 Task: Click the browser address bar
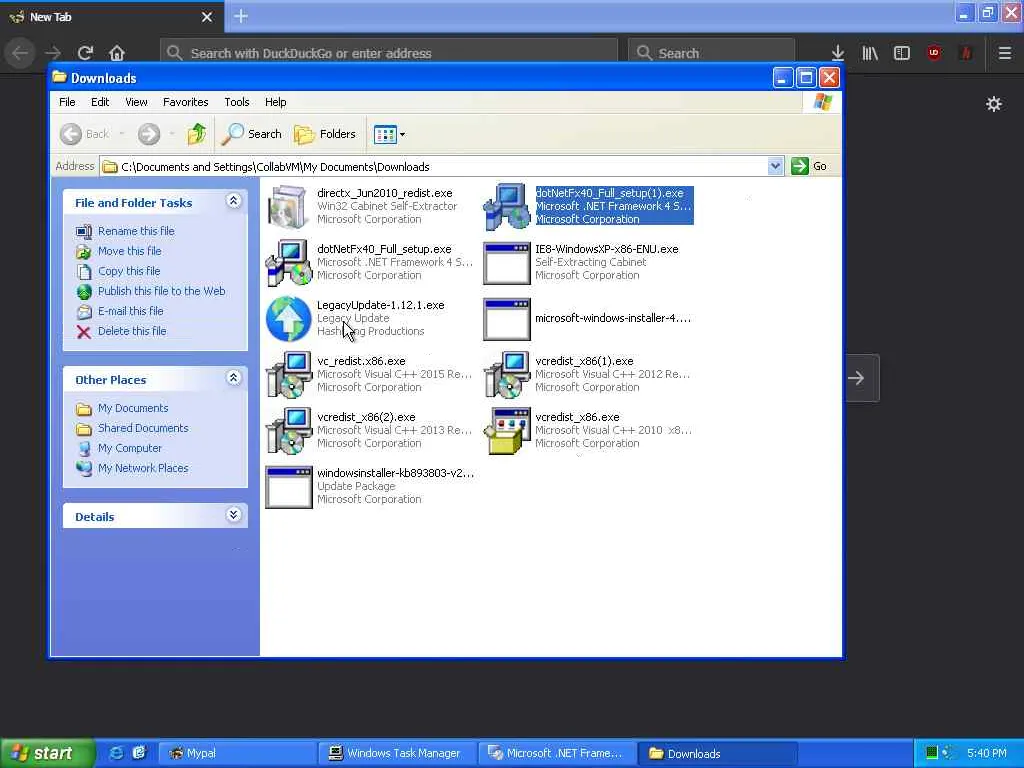click(389, 53)
